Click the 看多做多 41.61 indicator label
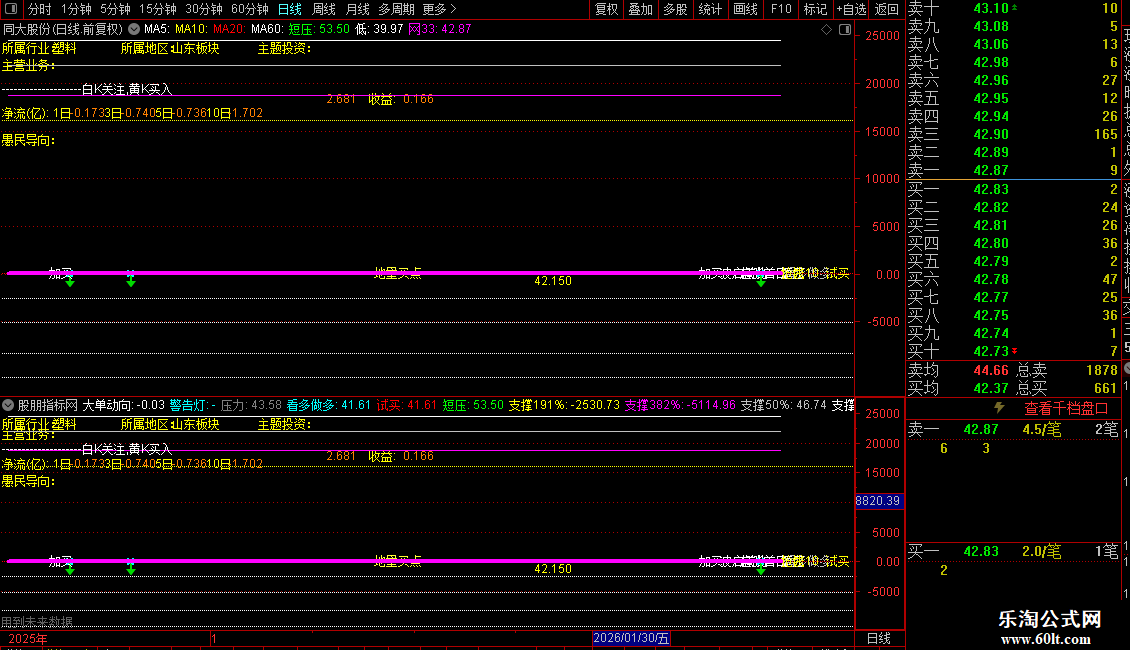 (329, 405)
